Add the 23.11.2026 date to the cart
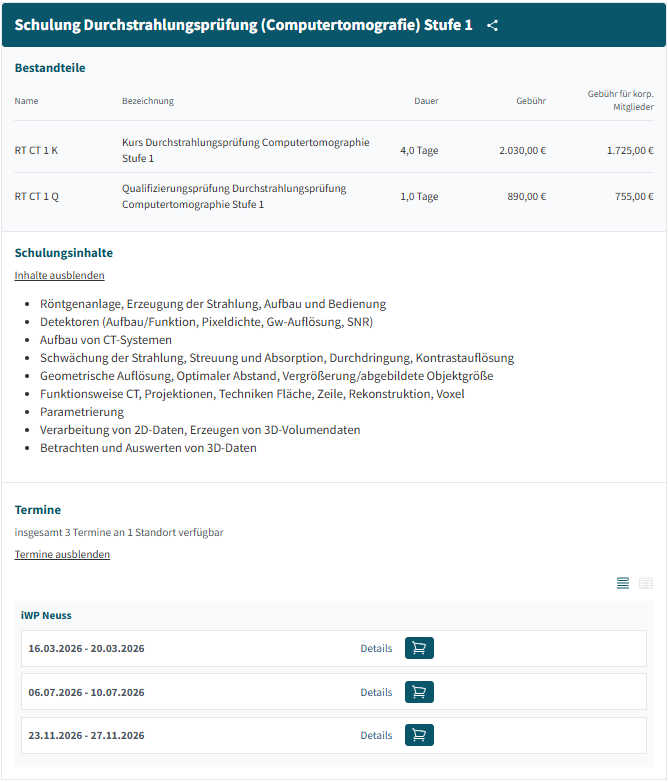Screen dimensions: 668x782 (419, 735)
